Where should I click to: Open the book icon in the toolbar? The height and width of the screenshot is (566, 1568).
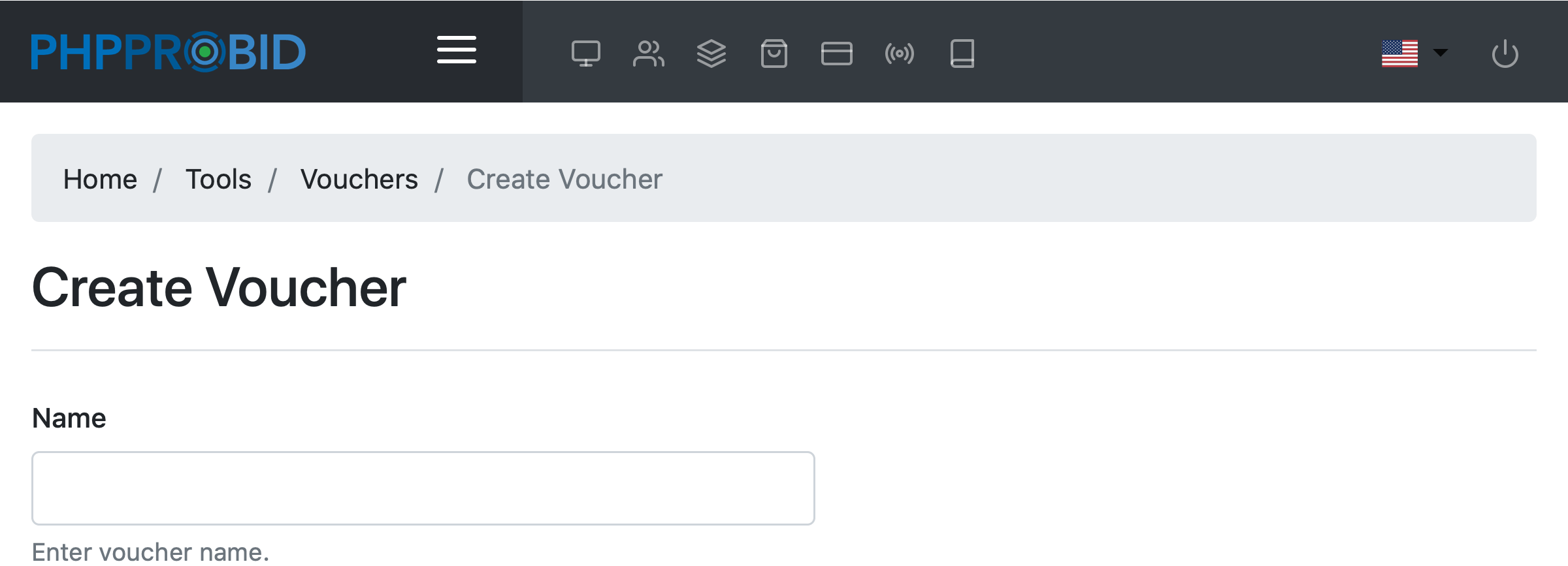point(962,54)
